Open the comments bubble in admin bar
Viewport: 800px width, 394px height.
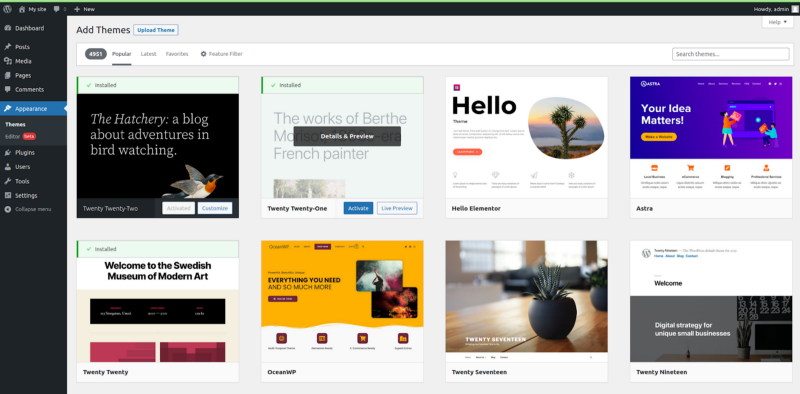point(57,9)
